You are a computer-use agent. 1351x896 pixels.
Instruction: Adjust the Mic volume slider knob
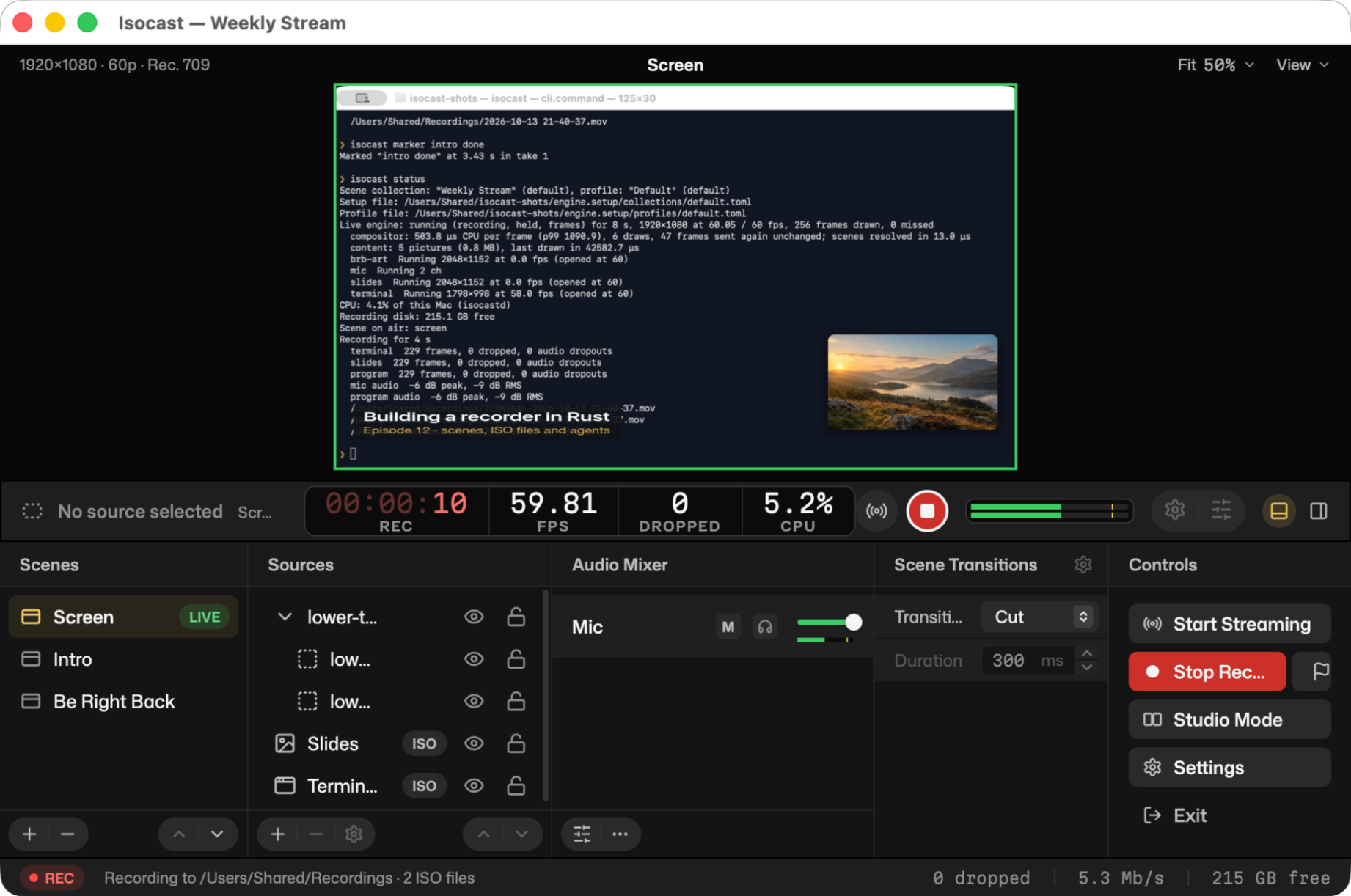(x=853, y=623)
